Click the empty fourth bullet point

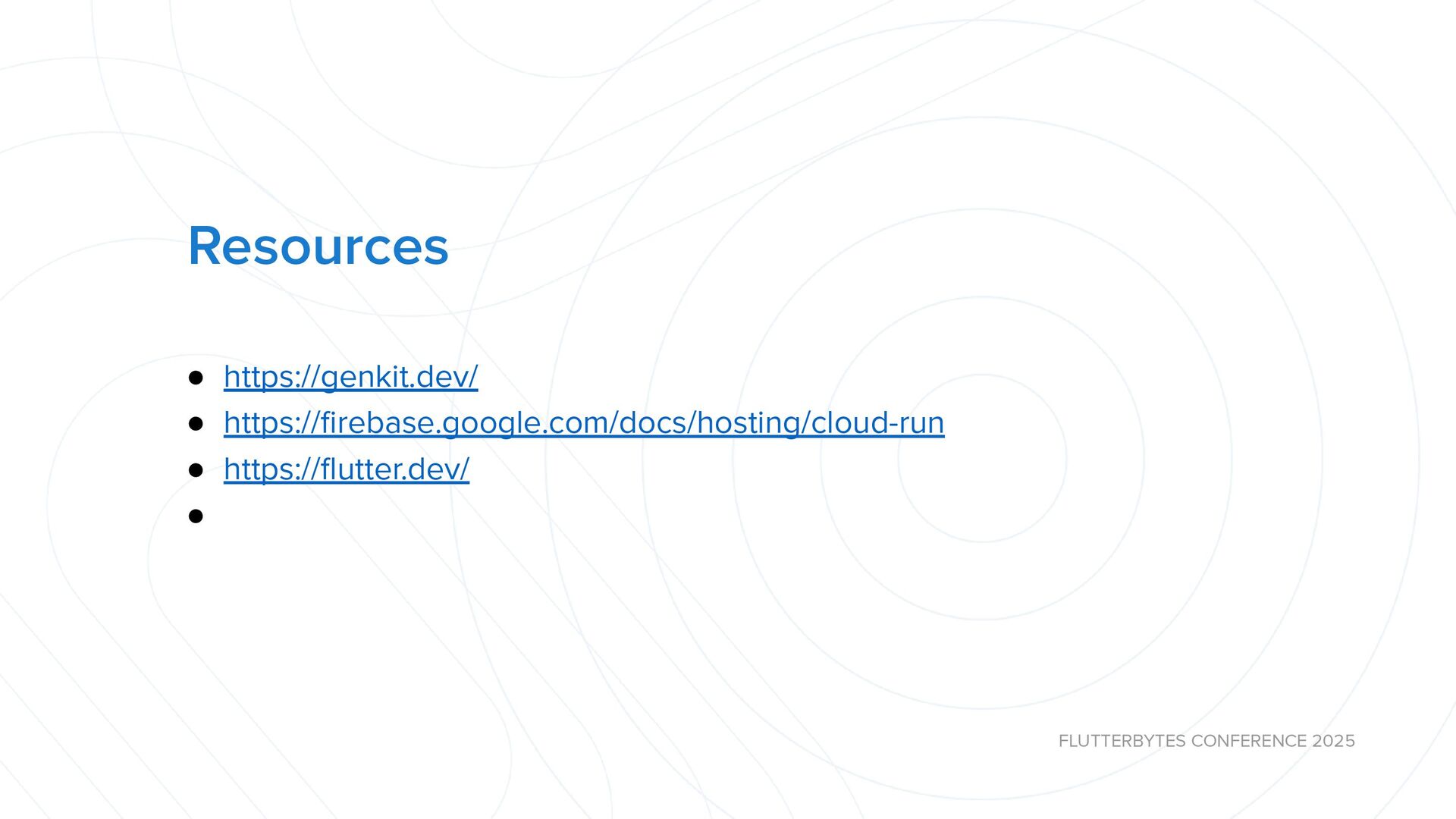click(x=196, y=516)
